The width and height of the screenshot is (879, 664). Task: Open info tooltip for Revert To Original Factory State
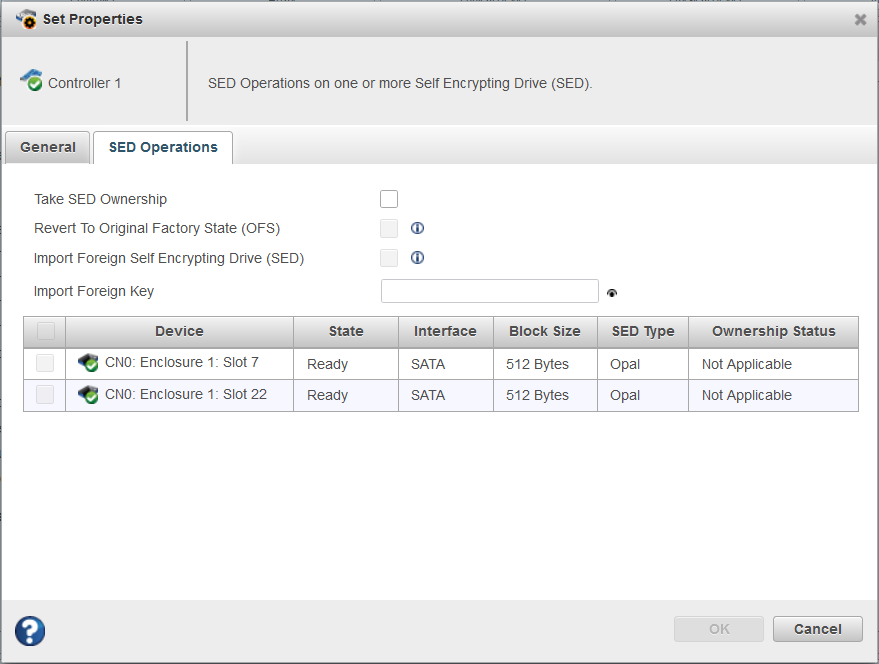[417, 228]
